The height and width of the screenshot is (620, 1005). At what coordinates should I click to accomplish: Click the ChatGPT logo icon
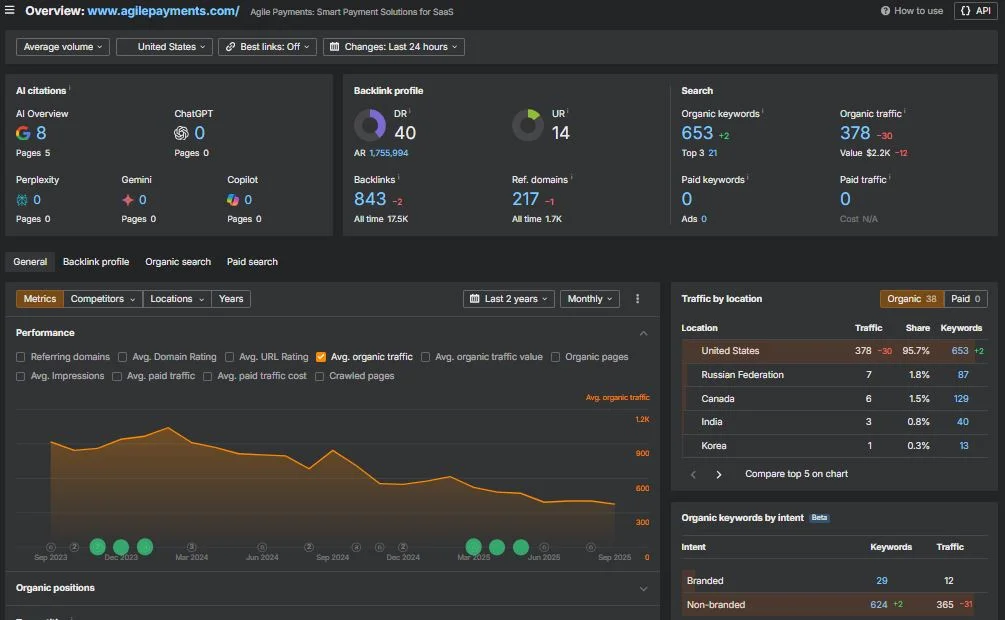[181, 133]
